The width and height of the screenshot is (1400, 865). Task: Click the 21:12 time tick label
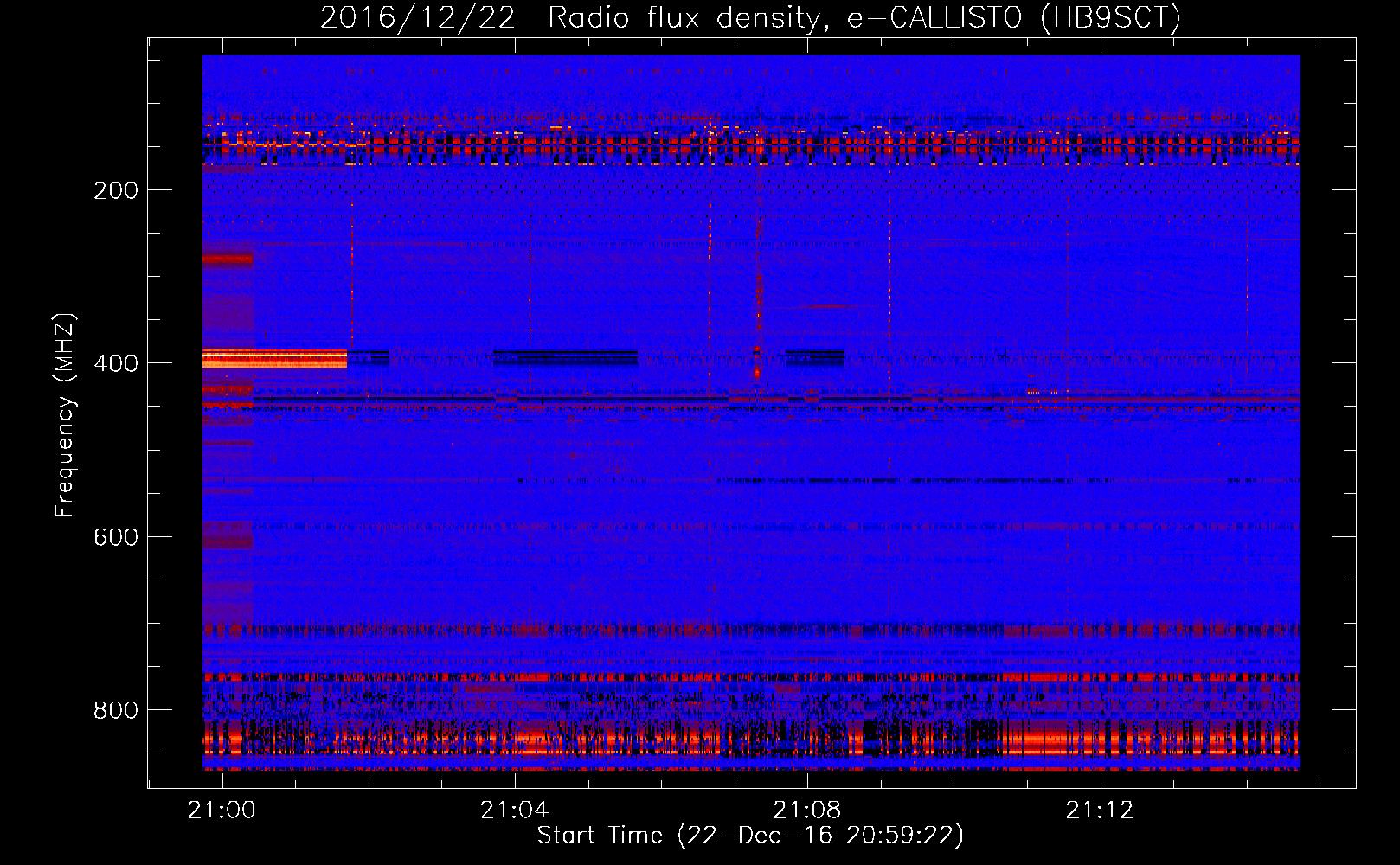click(1100, 811)
